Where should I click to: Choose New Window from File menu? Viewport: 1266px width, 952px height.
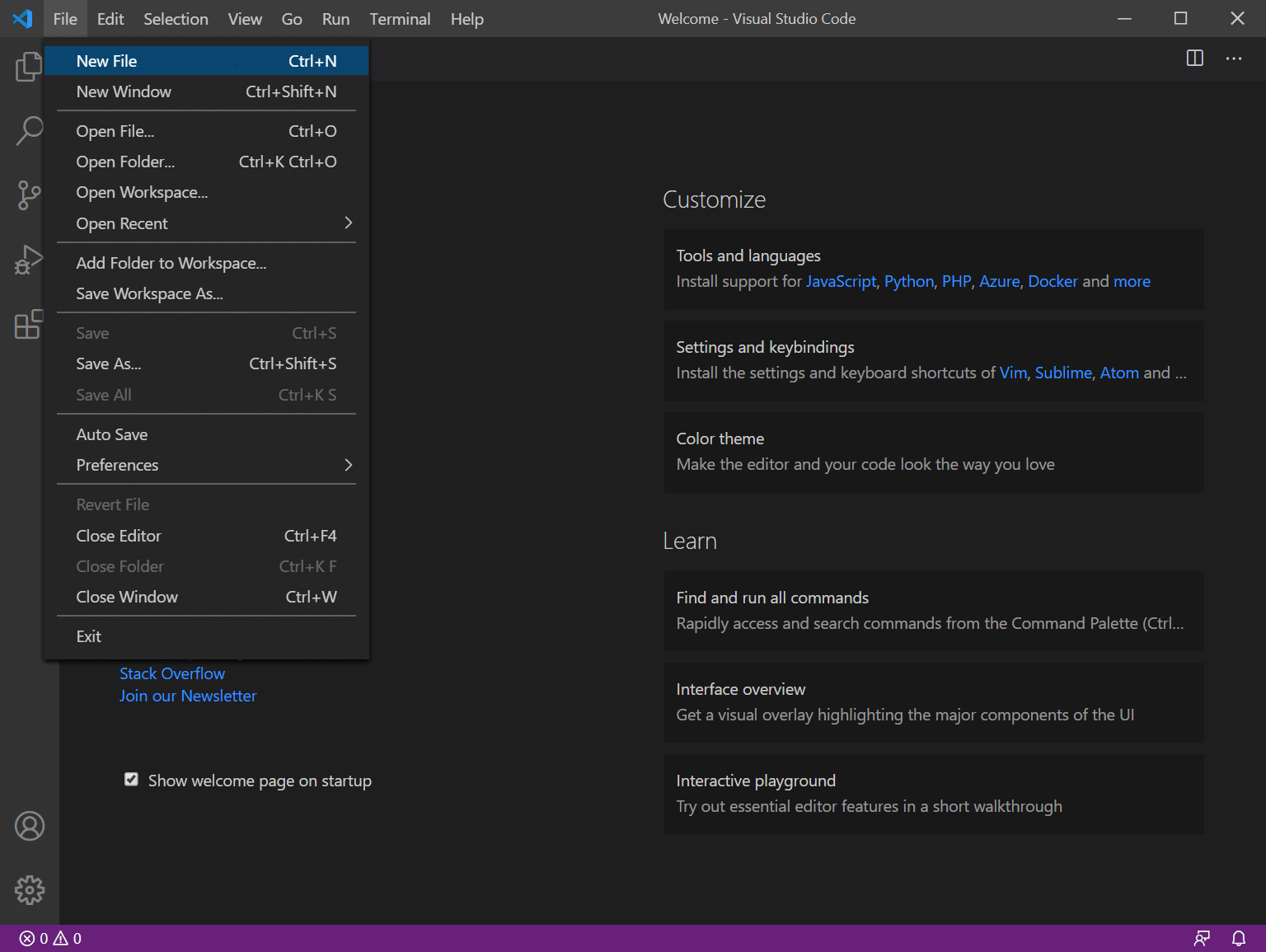[x=206, y=91]
